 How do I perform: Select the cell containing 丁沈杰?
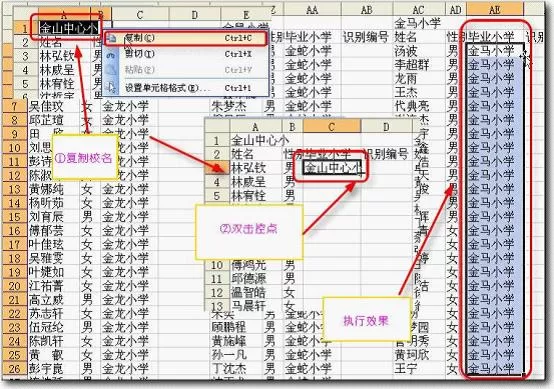click(x=236, y=369)
